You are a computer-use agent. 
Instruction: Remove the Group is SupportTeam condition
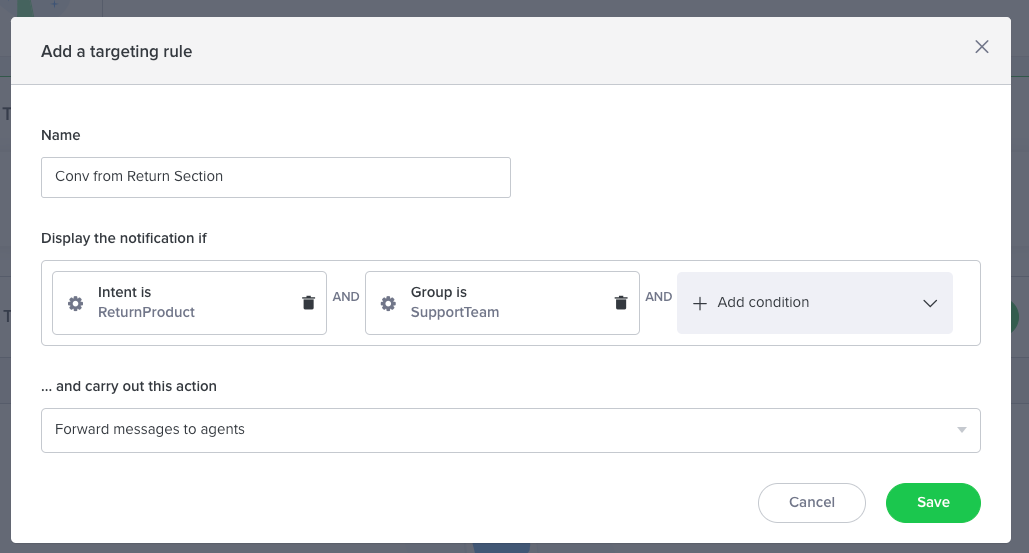[x=621, y=303]
